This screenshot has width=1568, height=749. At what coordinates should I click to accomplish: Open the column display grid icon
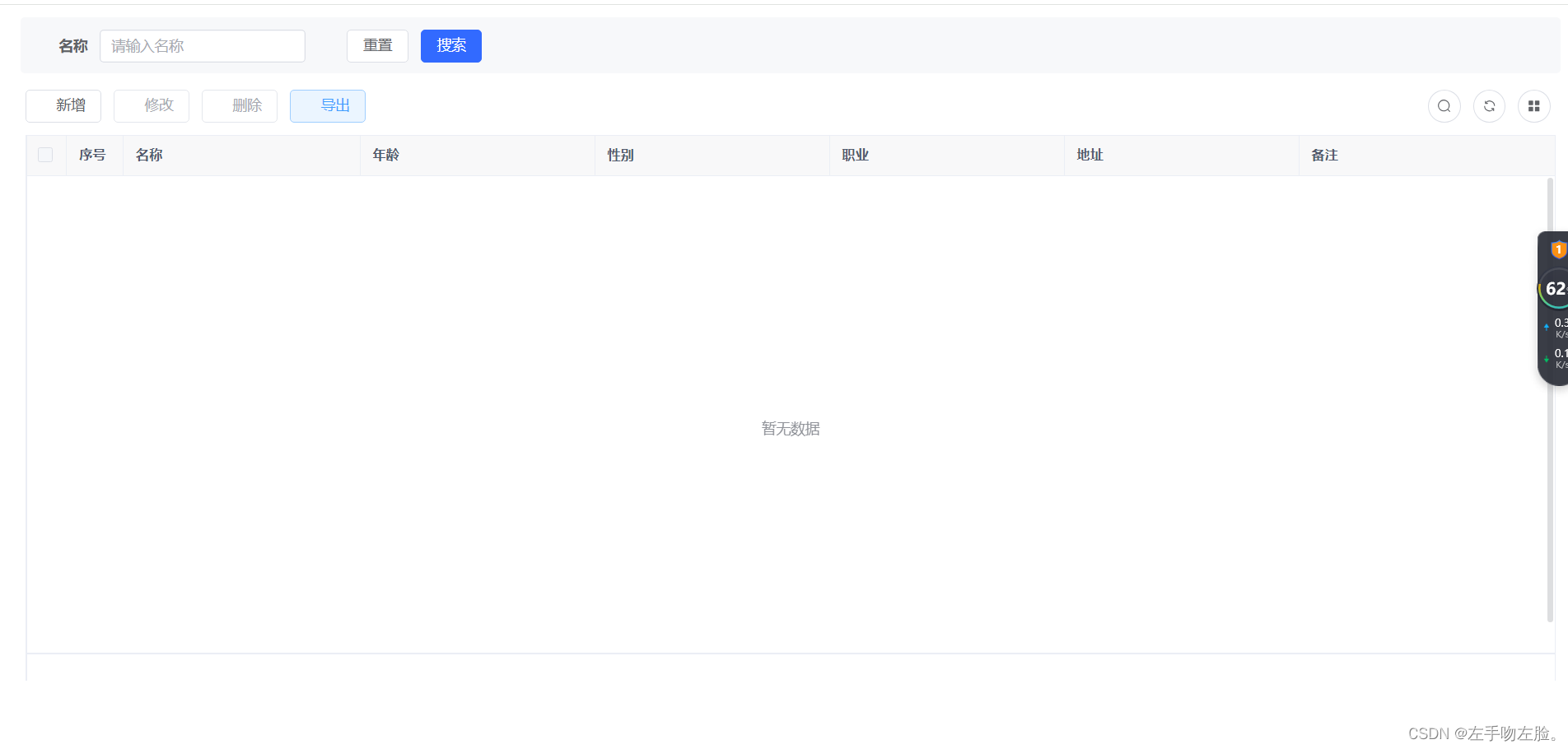[1533, 106]
